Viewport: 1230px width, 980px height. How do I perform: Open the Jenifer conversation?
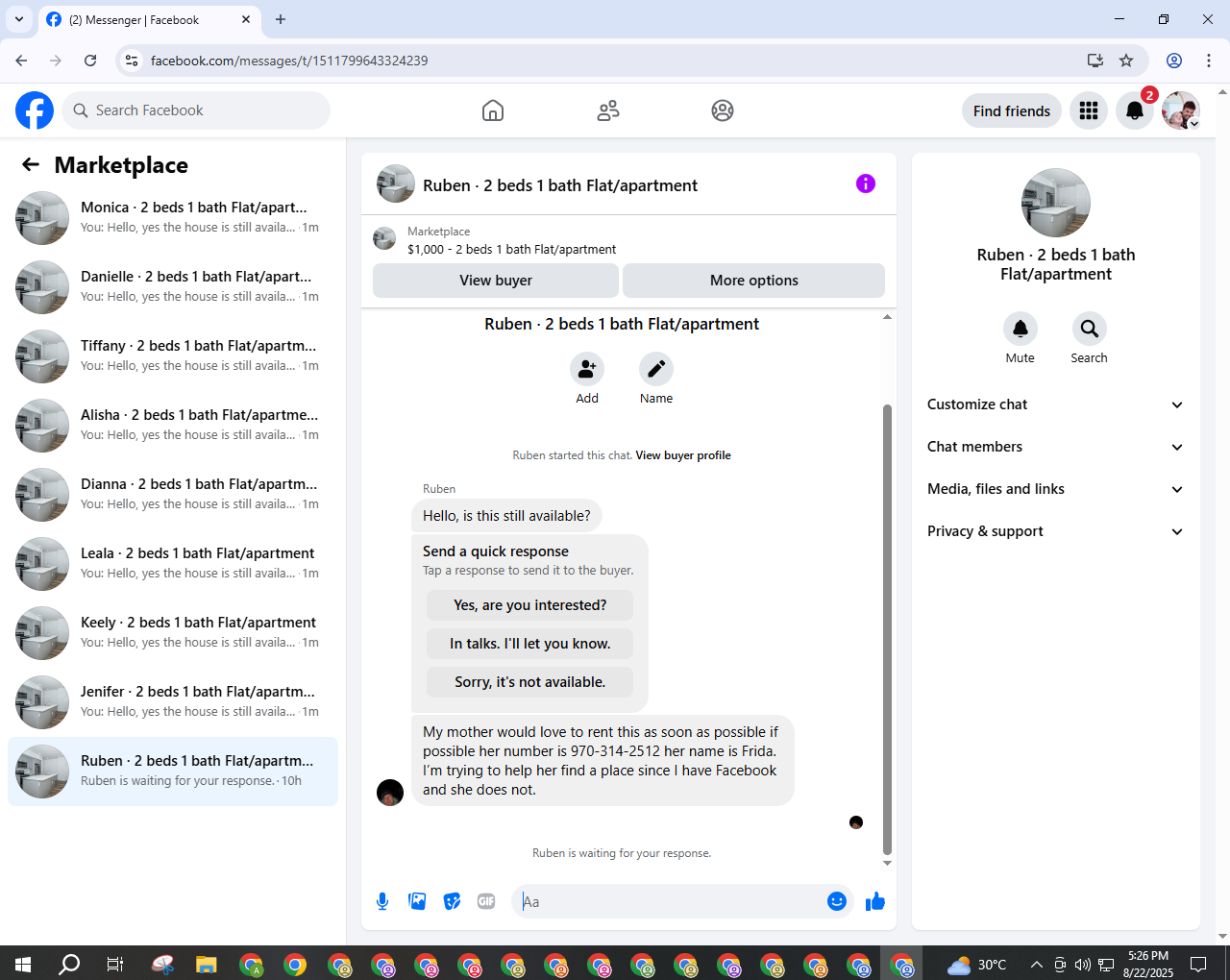(x=173, y=702)
